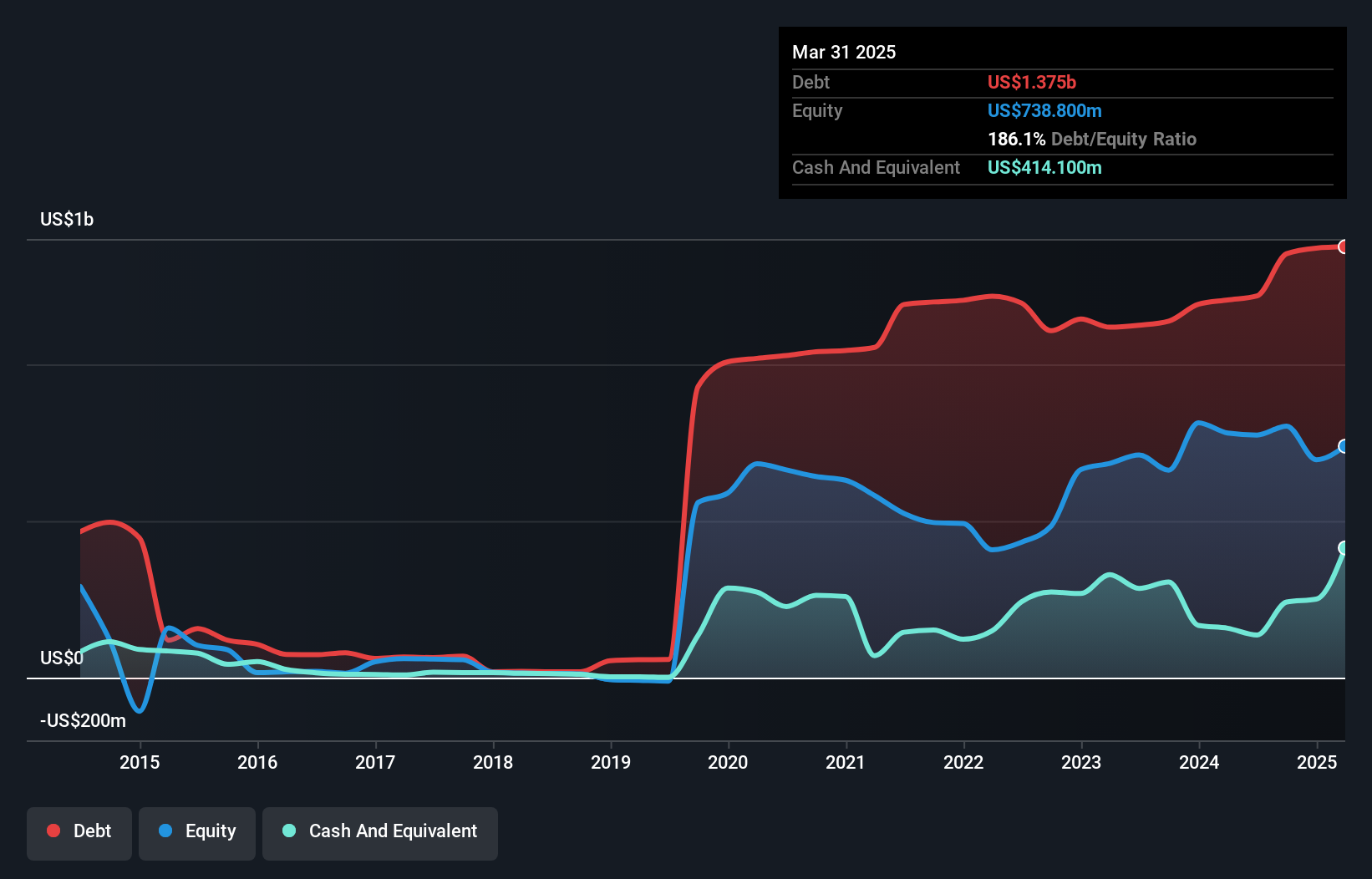Viewport: 1372px width, 879px height.
Task: Click the US$738.800m equity value in tooltip
Action: (x=1044, y=110)
